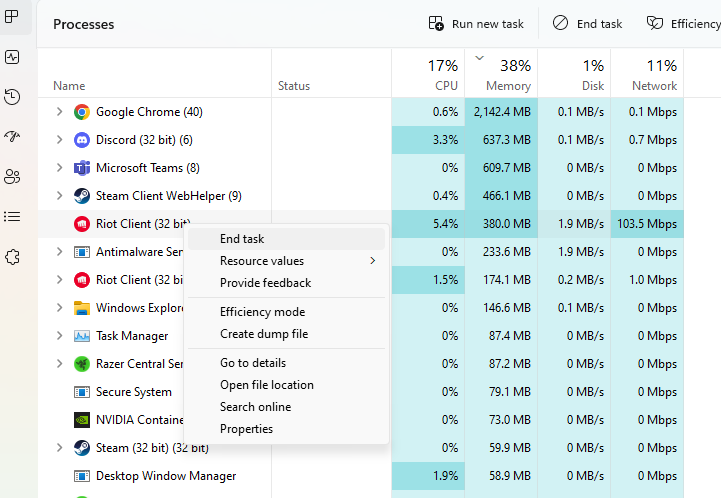The width and height of the screenshot is (721, 498).
Task: Expand the Discord (32 bit) process group
Action: [59, 140]
